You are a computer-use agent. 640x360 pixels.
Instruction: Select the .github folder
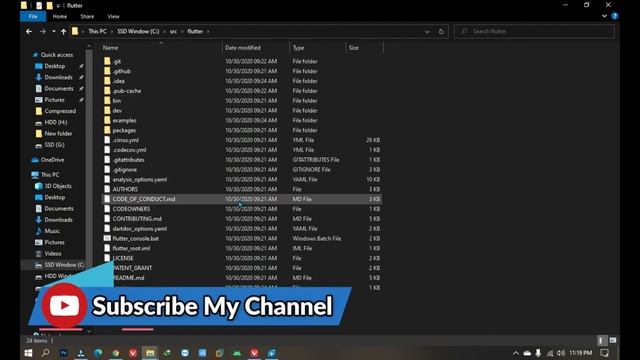point(122,71)
